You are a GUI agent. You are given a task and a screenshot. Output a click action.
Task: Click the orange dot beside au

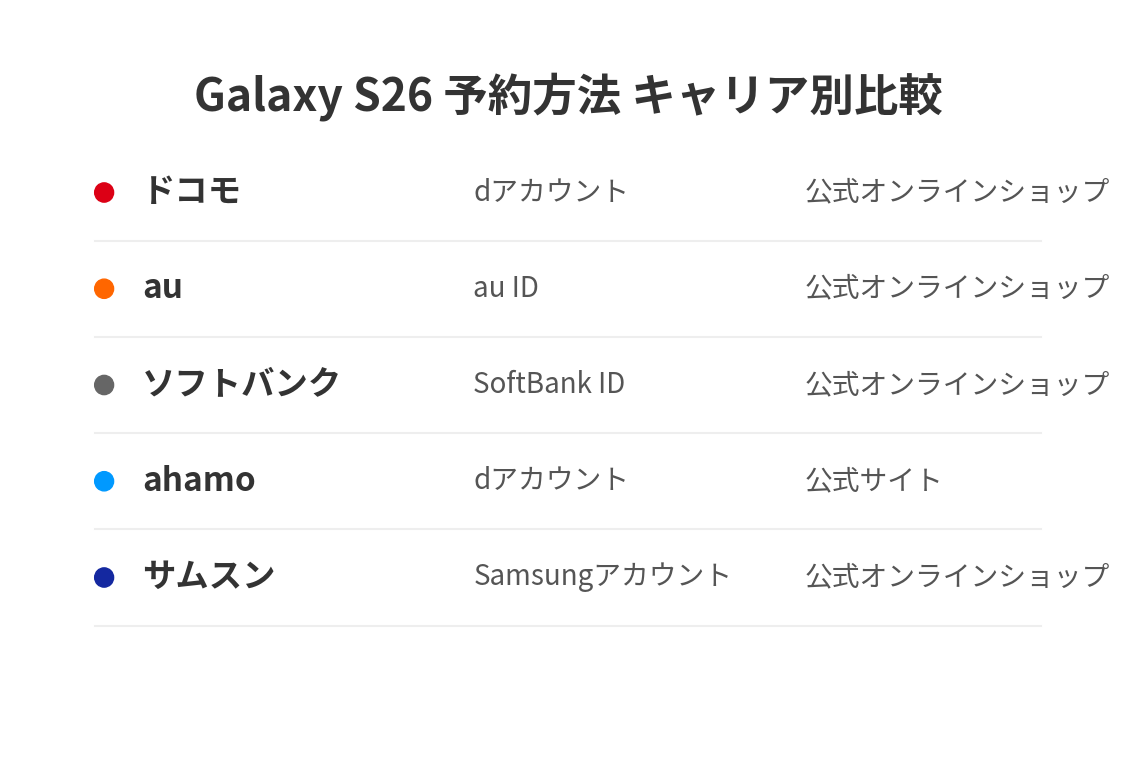click(104, 289)
